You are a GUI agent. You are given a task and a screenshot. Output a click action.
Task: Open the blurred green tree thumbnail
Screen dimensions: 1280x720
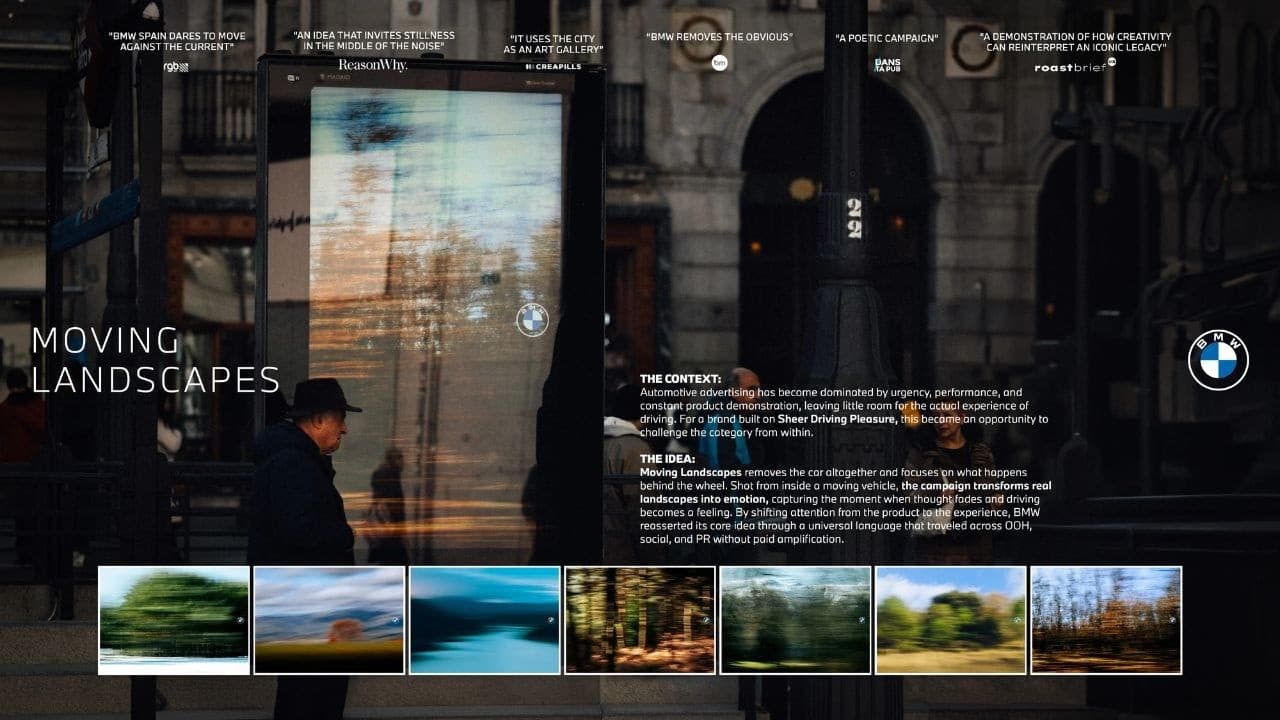click(174, 620)
